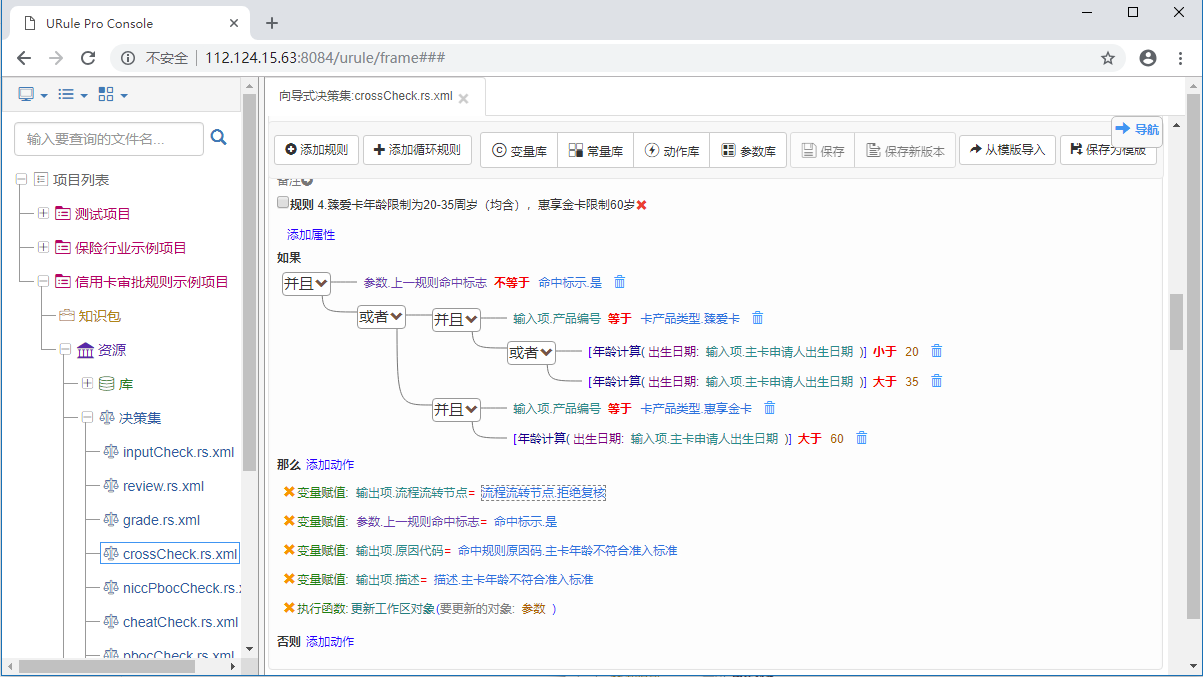
Task: Open Chrome profile account icon
Action: pos(1148,58)
